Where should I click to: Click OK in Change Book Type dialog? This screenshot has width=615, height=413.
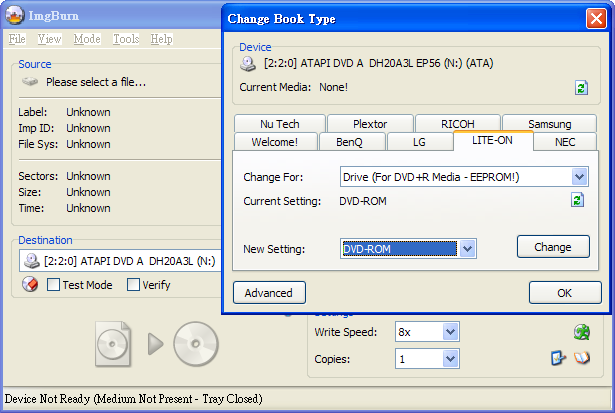[x=565, y=293]
